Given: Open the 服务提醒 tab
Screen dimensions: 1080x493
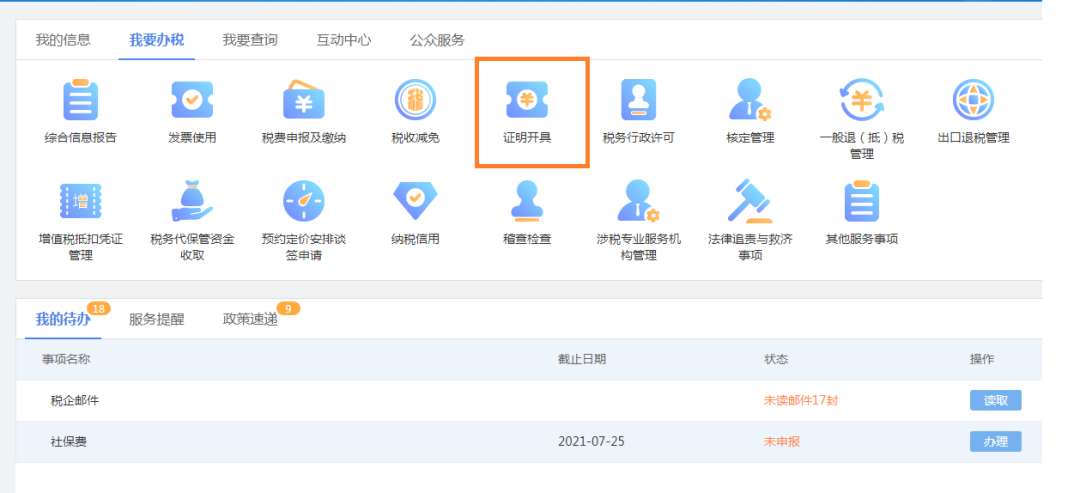Looking at the screenshot, I should 156,319.
